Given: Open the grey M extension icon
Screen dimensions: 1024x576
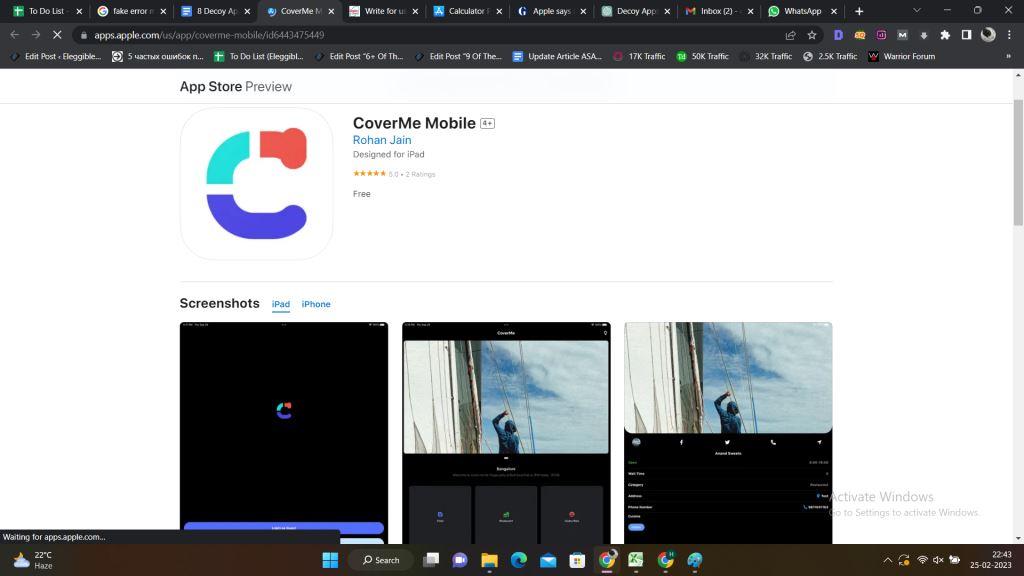Looking at the screenshot, I should point(902,35).
